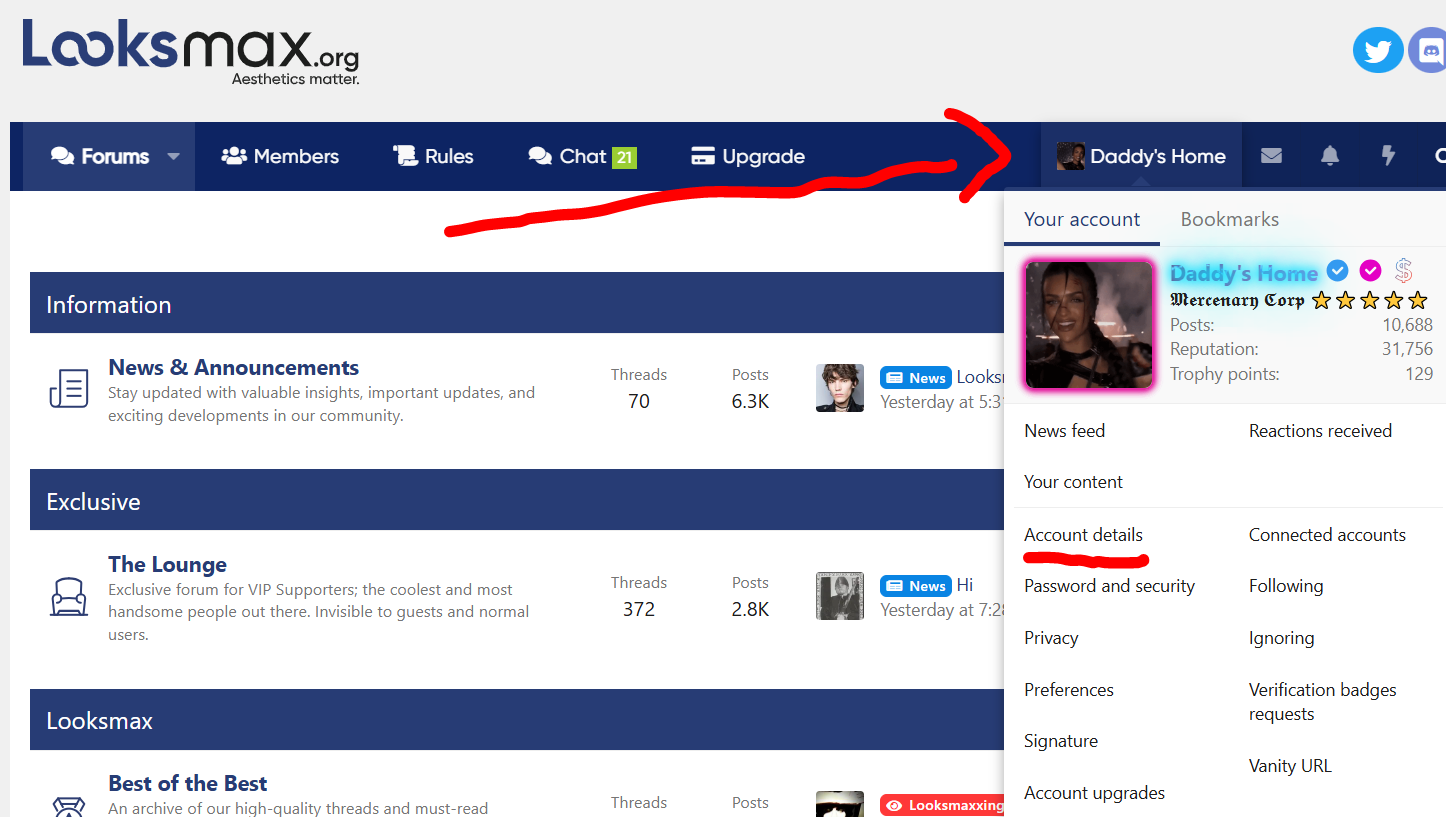
Task: Click The Lounge armchair icon
Action: click(x=69, y=597)
